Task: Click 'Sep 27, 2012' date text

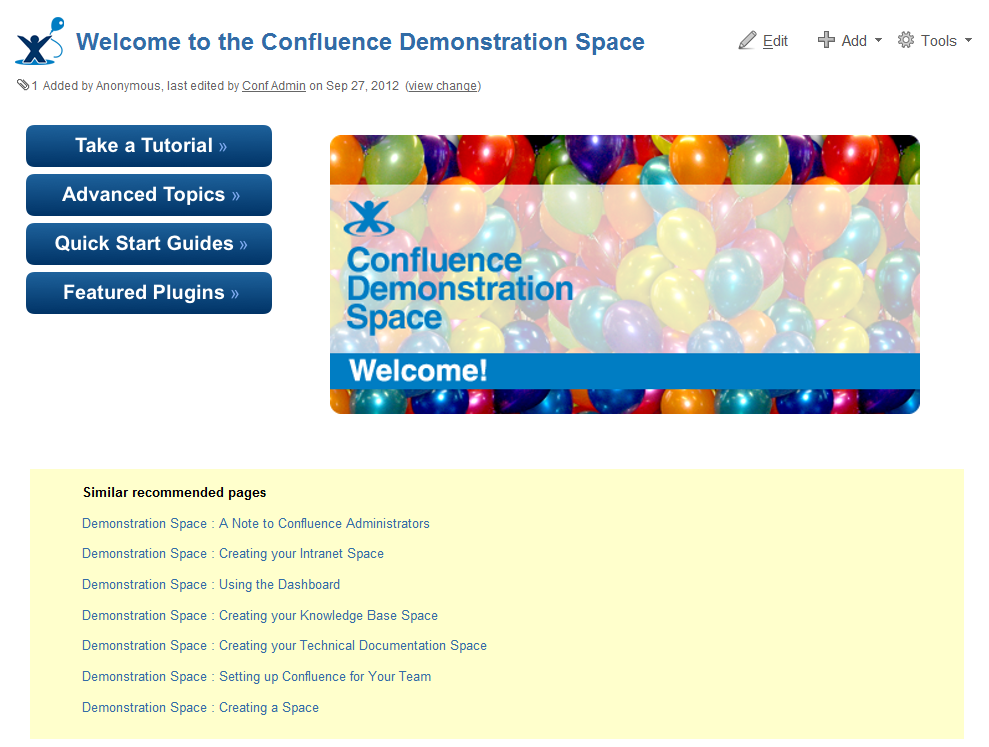Action: pyautogui.click(x=363, y=86)
